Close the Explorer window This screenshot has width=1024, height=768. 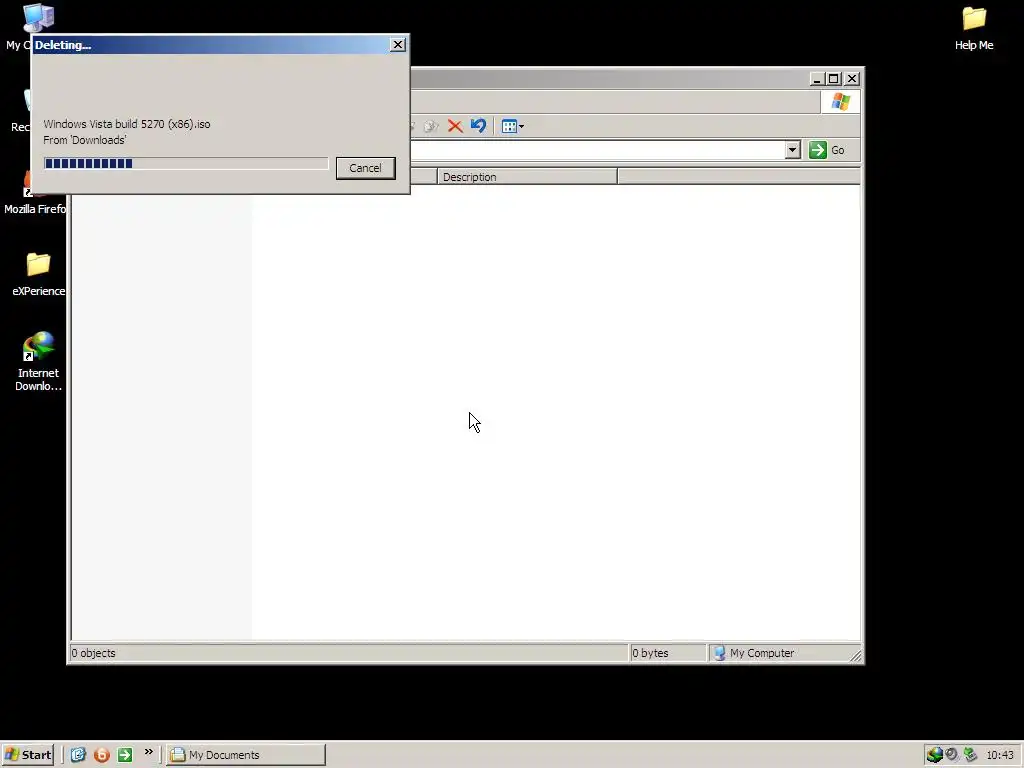[852, 79]
